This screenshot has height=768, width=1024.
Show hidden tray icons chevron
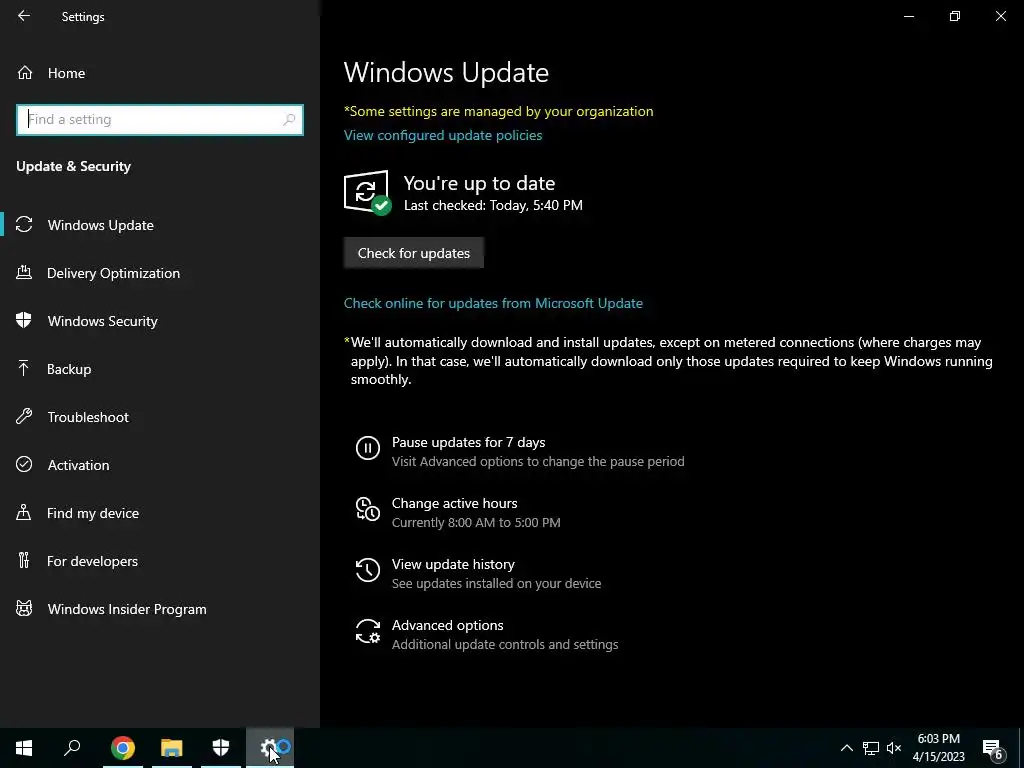point(846,748)
